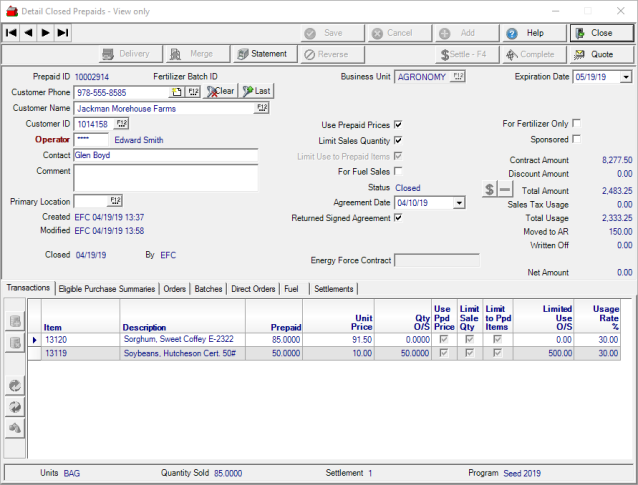Click the Clear customer button
The height and width of the screenshot is (485, 638).
pyautogui.click(x=221, y=91)
